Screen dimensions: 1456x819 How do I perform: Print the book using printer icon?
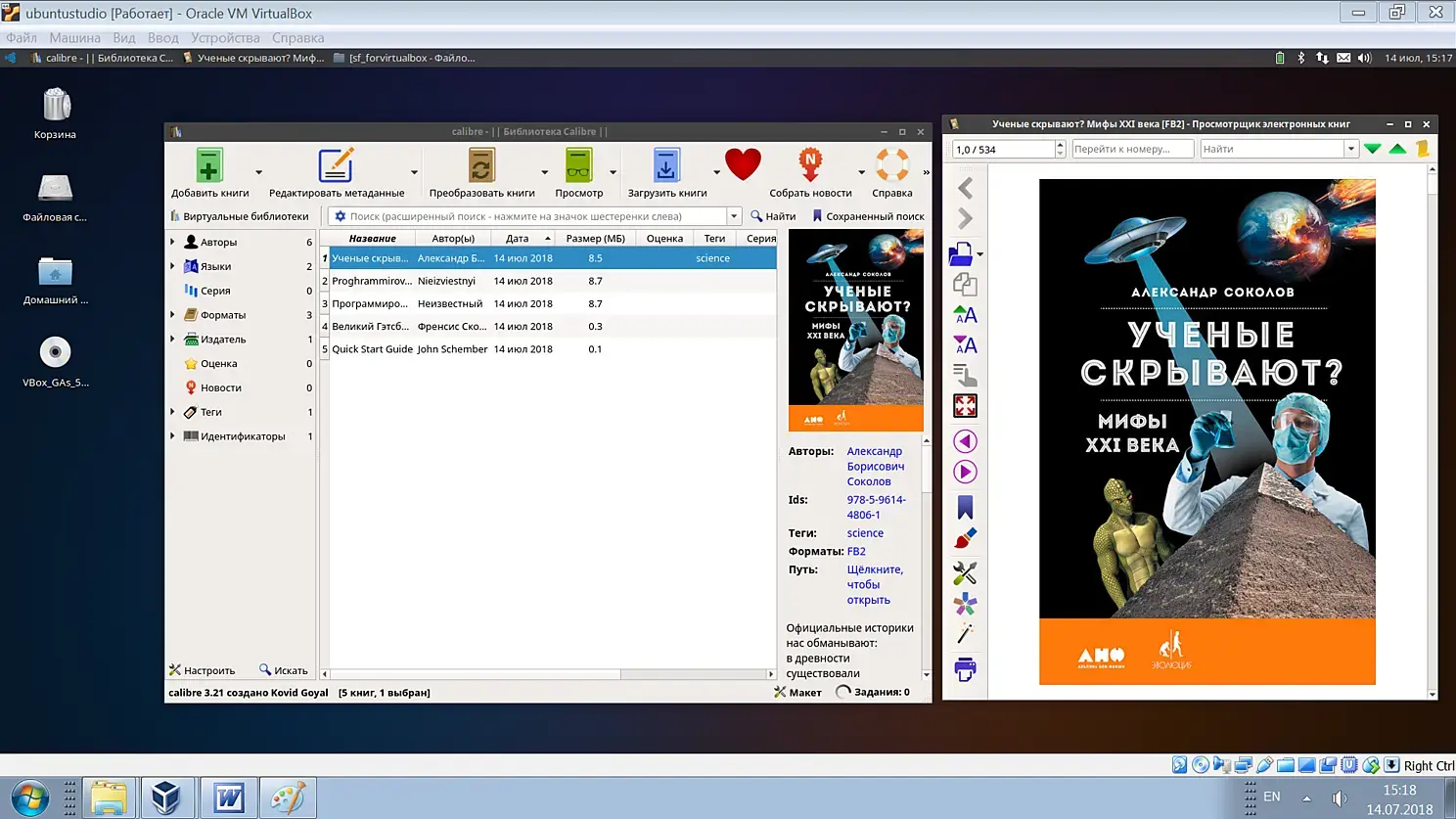[965, 669]
